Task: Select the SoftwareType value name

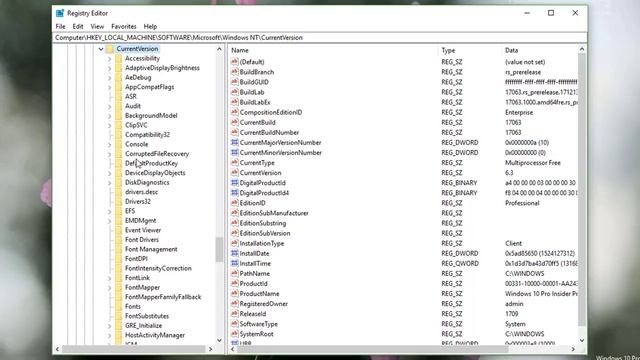Action: point(259,324)
